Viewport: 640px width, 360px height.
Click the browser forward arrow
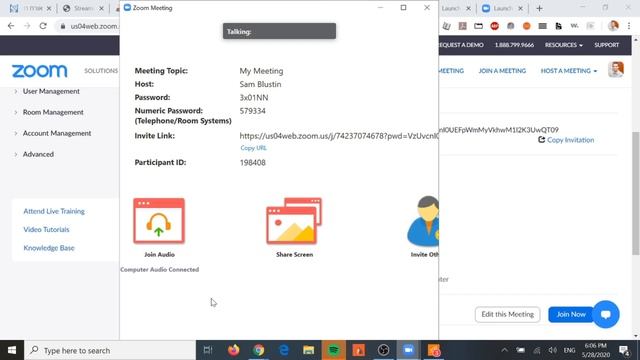click(x=27, y=26)
